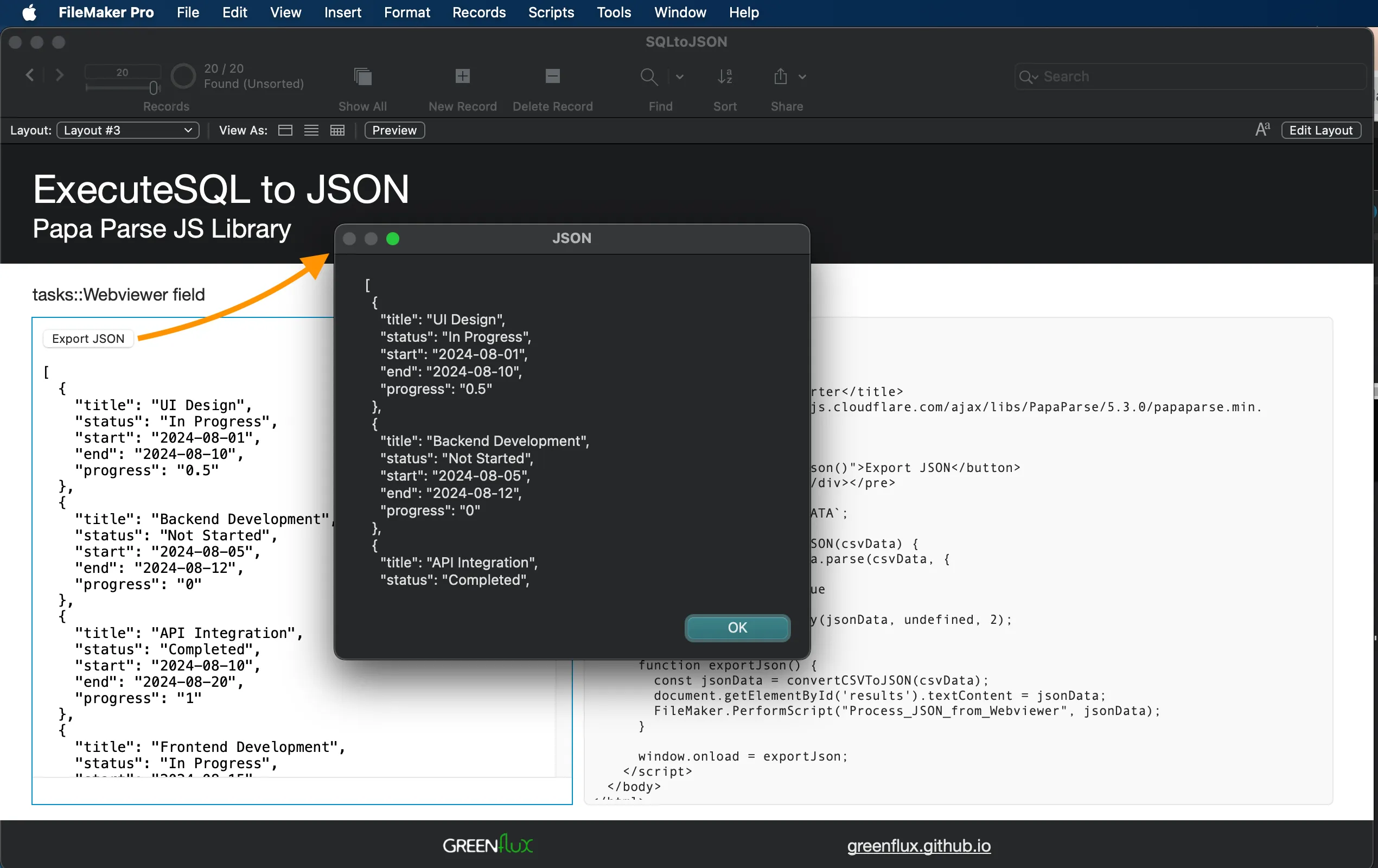Open the Scripts menu
The width and height of the screenshot is (1378, 868).
[x=551, y=12]
